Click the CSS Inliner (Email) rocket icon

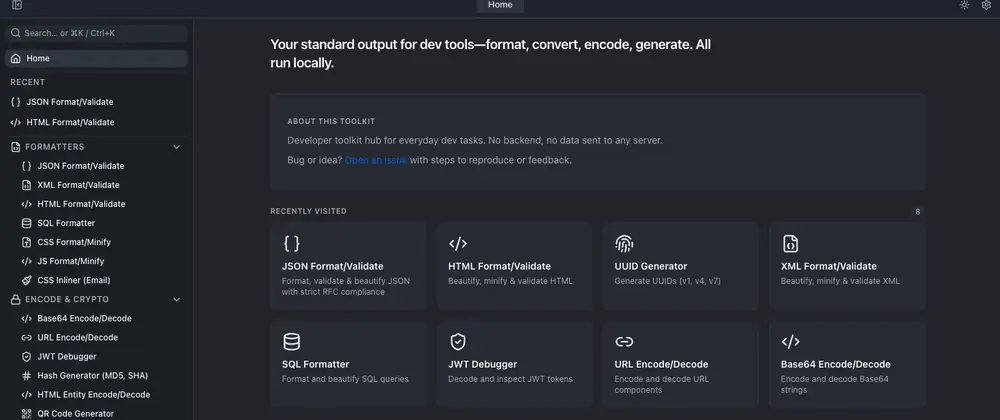pyautogui.click(x=26, y=280)
